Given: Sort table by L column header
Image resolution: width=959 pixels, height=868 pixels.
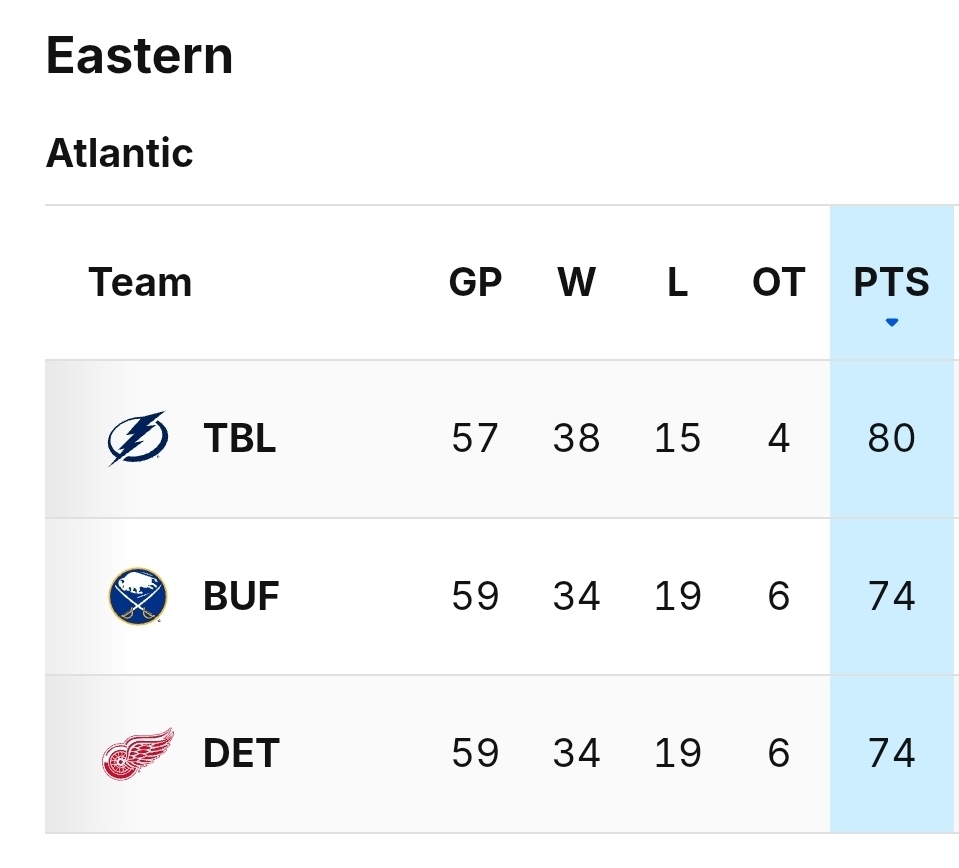Looking at the screenshot, I should [678, 283].
